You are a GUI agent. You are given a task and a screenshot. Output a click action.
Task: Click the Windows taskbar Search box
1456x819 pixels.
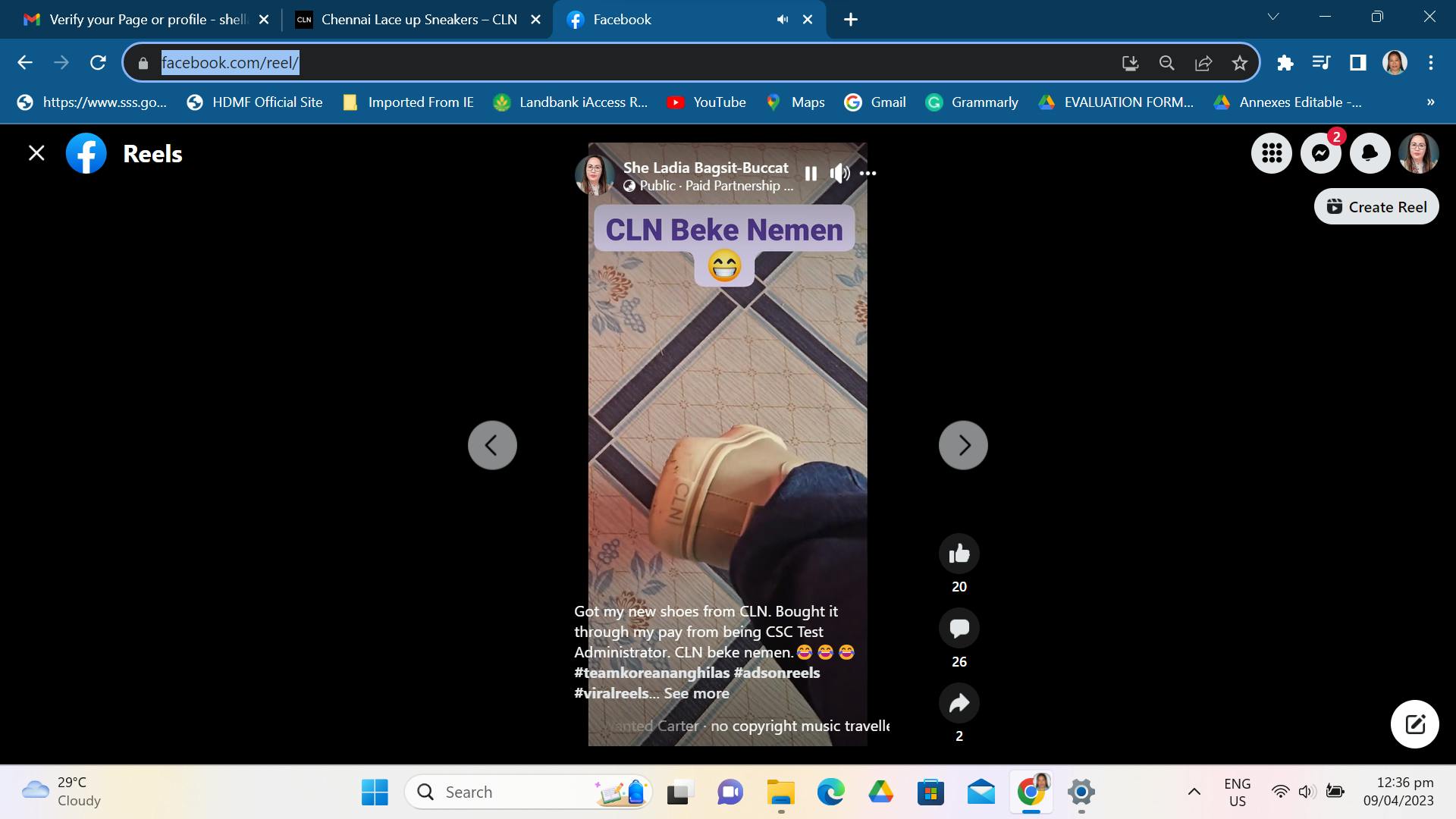click(516, 792)
